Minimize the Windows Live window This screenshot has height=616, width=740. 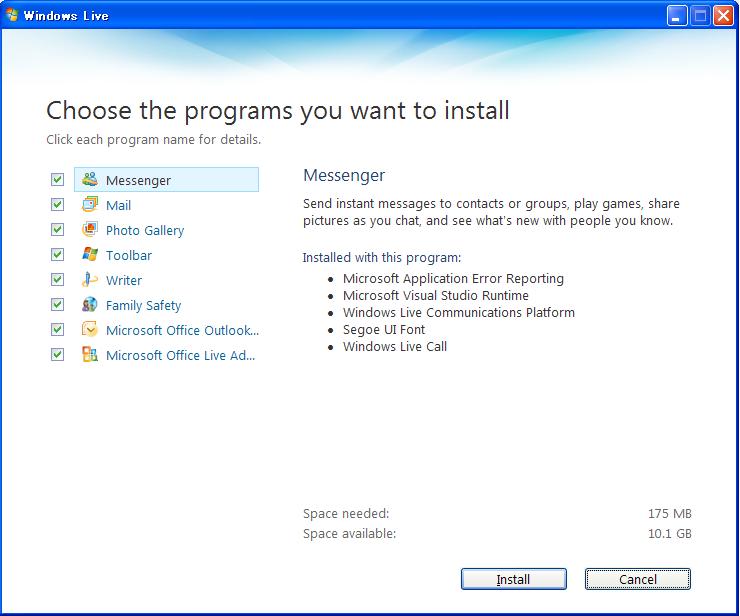click(x=676, y=16)
